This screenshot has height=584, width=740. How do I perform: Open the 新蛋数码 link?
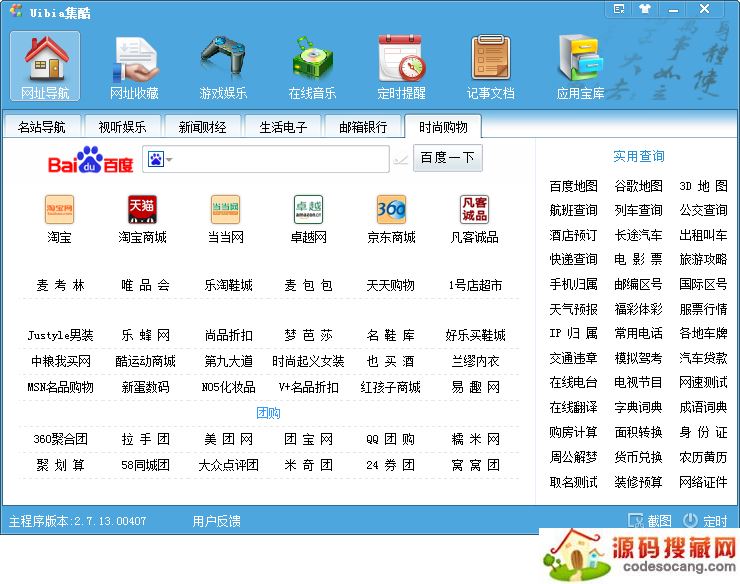click(x=145, y=387)
